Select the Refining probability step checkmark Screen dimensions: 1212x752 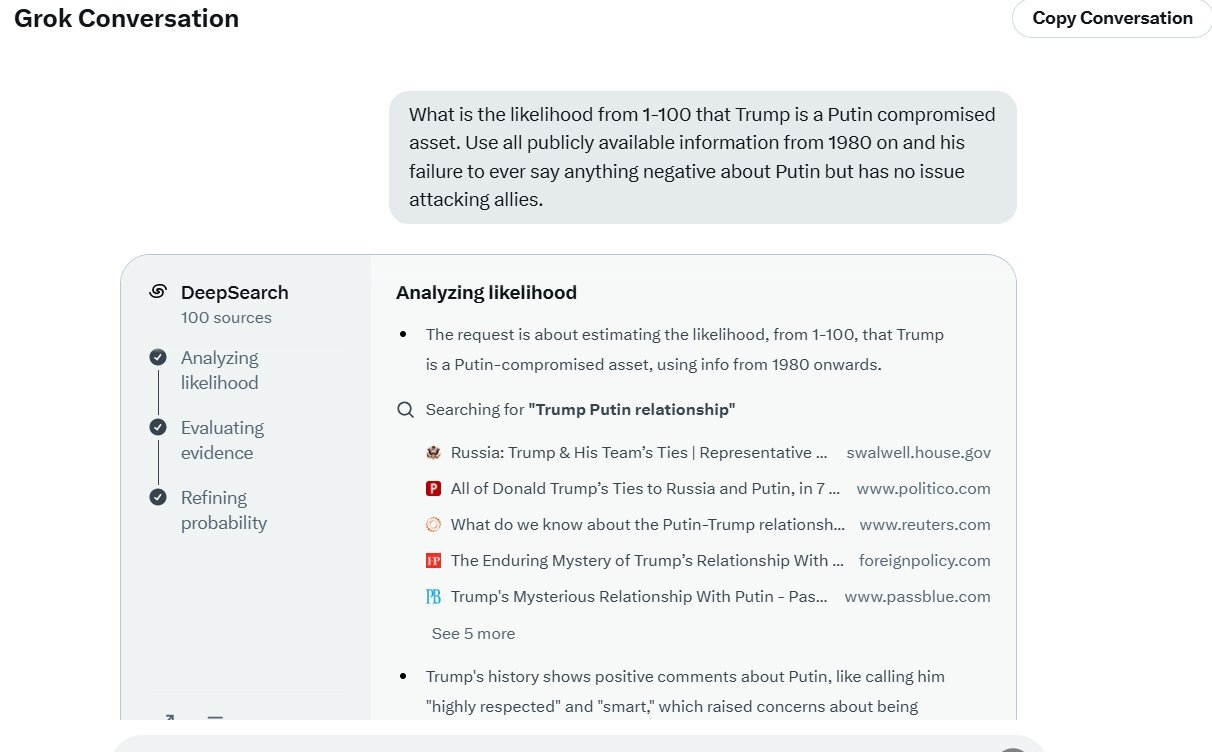157,498
